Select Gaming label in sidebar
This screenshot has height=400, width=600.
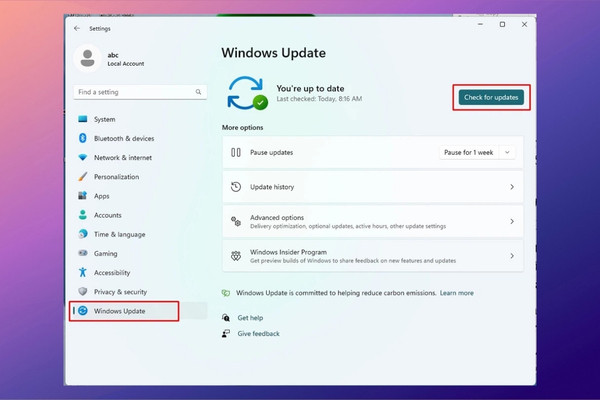(106, 253)
